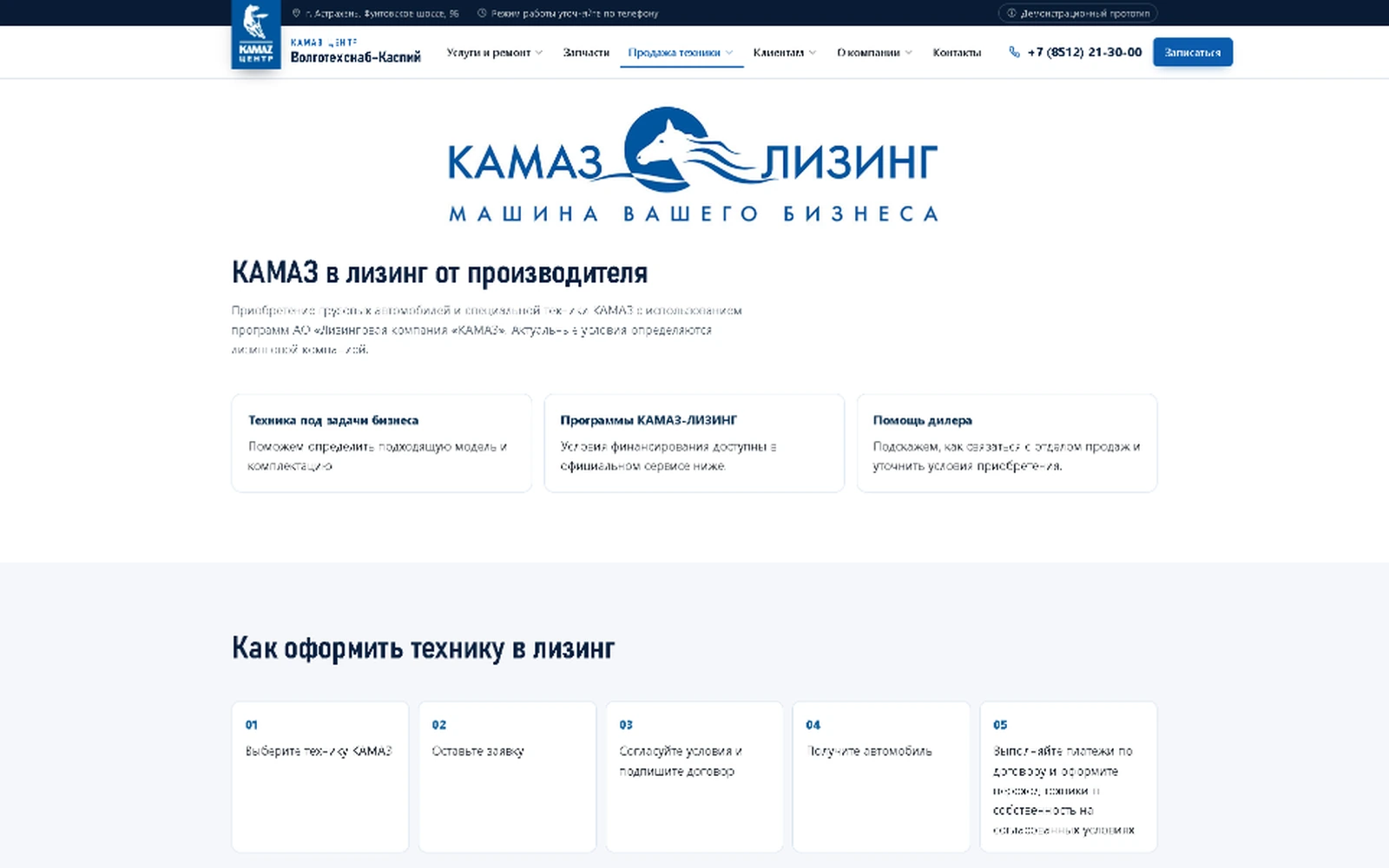Click step 04 Получите автомобиль
The image size is (1389, 868).
[881, 777]
